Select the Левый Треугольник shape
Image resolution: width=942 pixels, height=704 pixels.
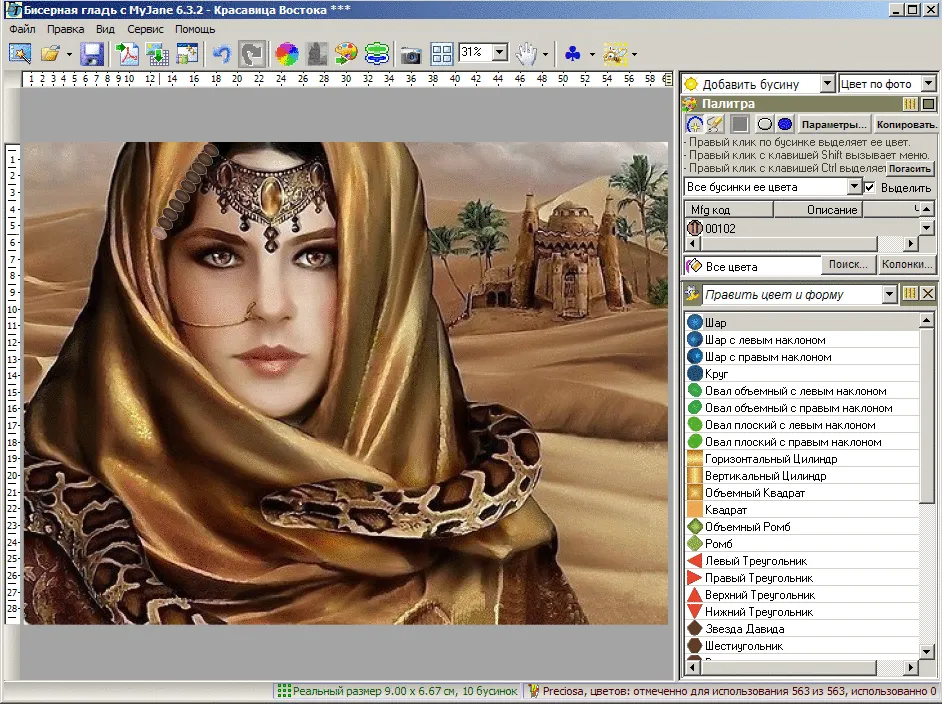coord(802,560)
